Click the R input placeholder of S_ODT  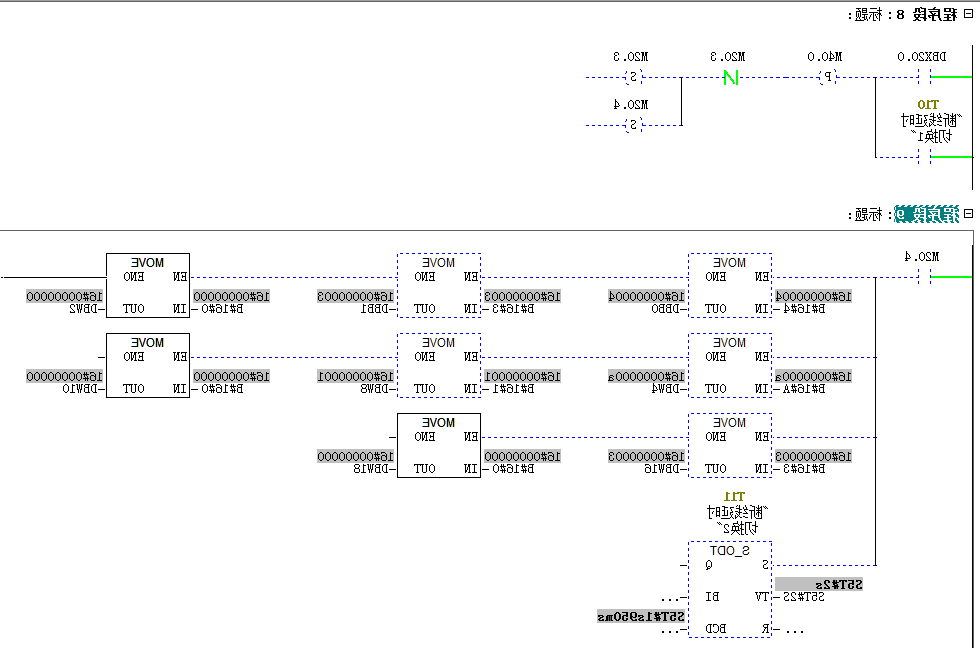[x=795, y=630]
